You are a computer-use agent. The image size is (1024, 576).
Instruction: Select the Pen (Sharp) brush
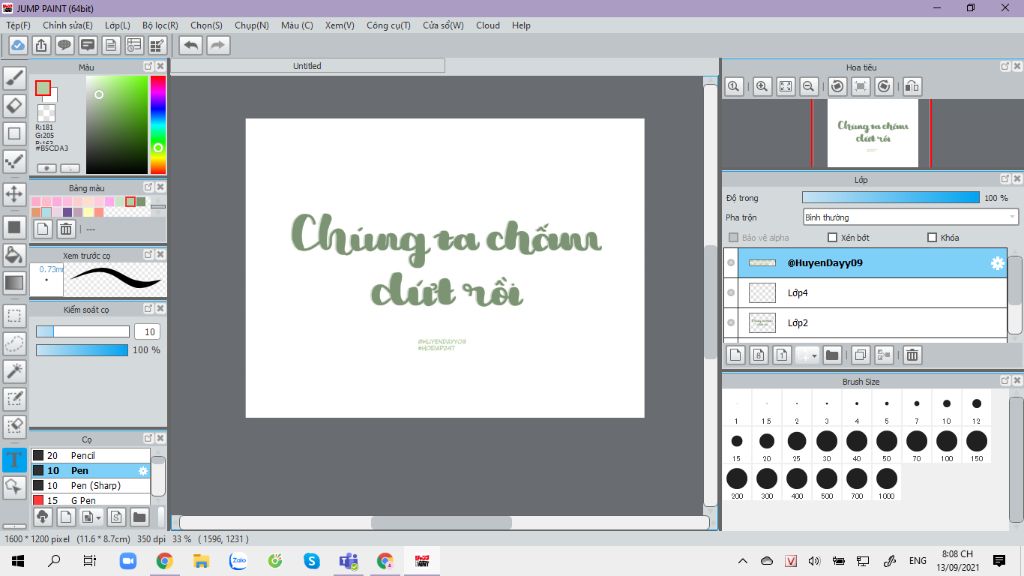(x=91, y=485)
